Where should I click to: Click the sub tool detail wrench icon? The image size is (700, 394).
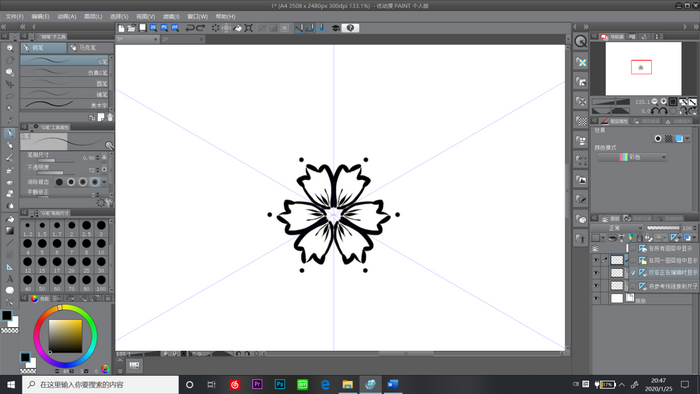coord(109,203)
